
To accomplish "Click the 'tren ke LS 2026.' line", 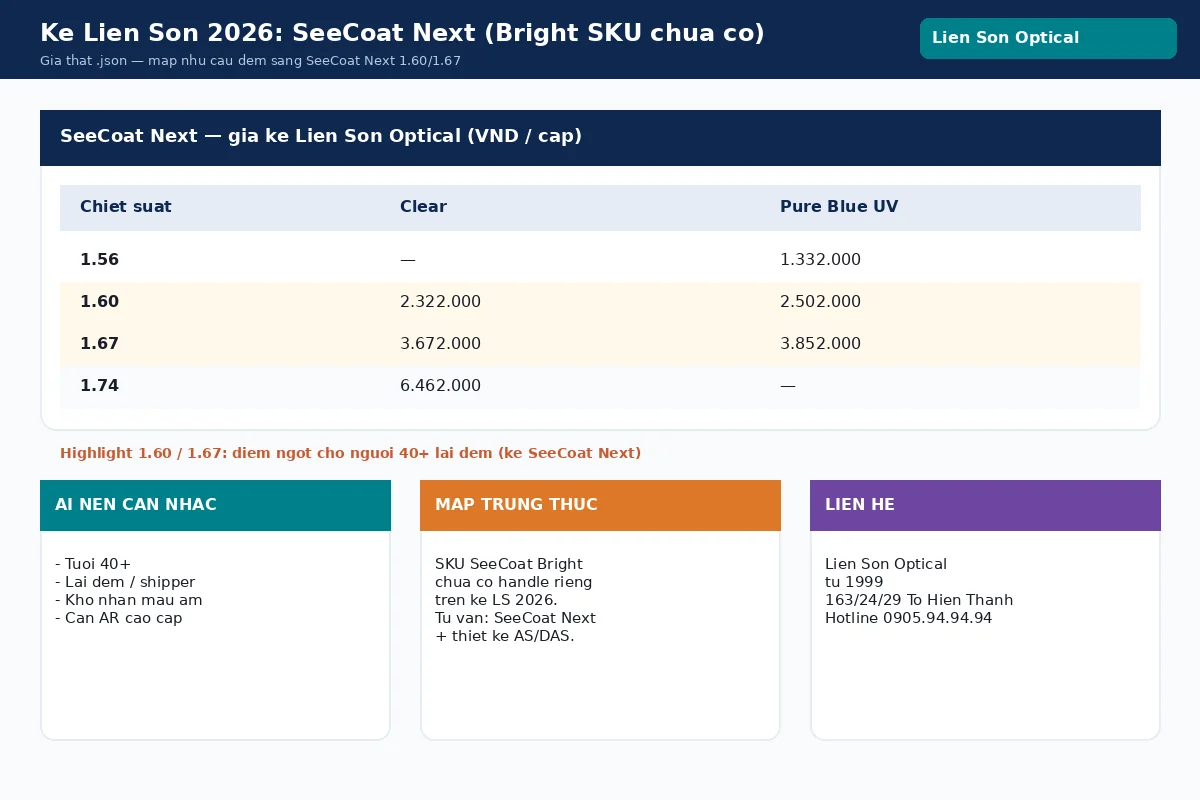I will pyautogui.click(x=496, y=600).
